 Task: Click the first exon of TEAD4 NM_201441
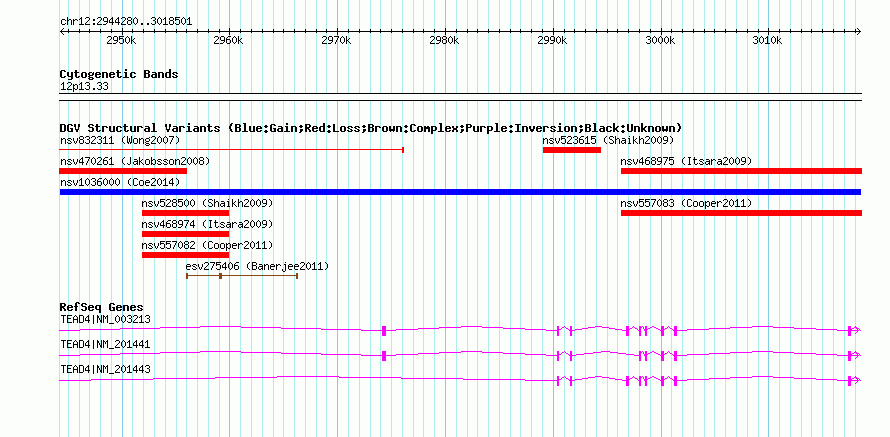point(384,356)
